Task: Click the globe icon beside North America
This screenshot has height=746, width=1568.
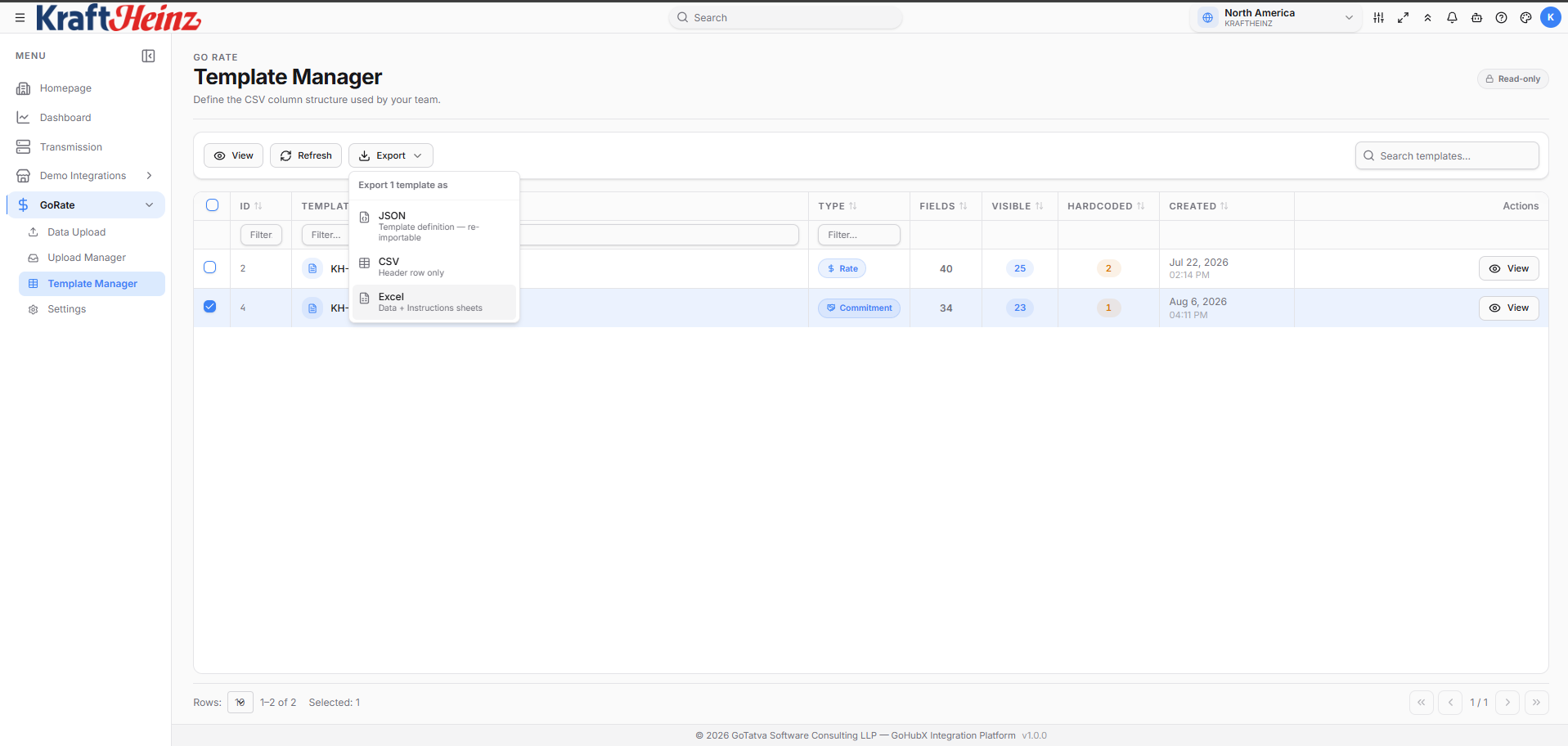Action: pos(1207,17)
